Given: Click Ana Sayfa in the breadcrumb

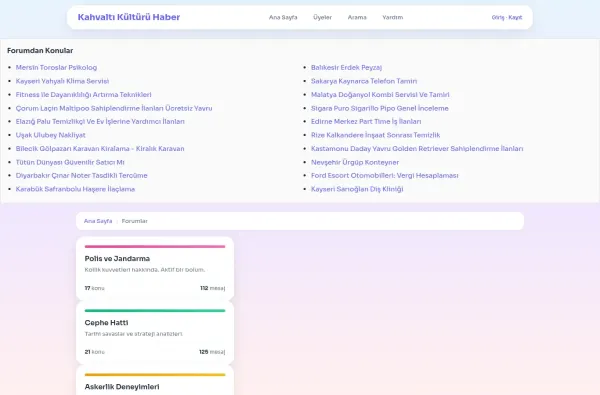Looking at the screenshot, I should [x=98, y=221].
